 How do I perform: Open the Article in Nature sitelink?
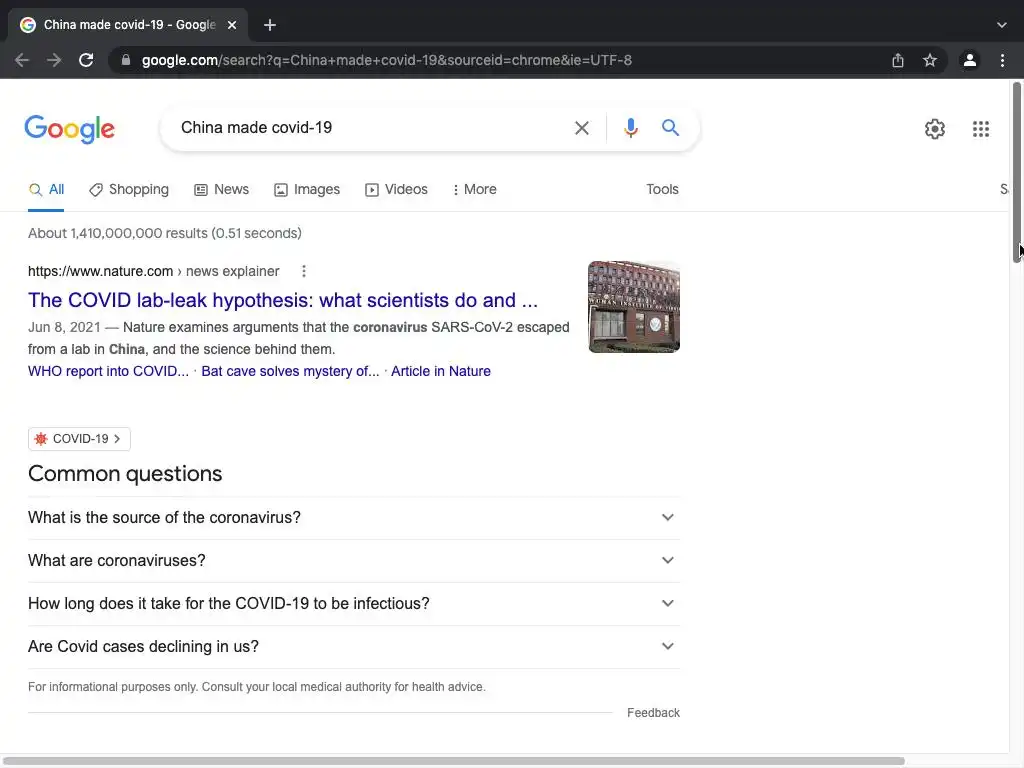pyautogui.click(x=441, y=371)
